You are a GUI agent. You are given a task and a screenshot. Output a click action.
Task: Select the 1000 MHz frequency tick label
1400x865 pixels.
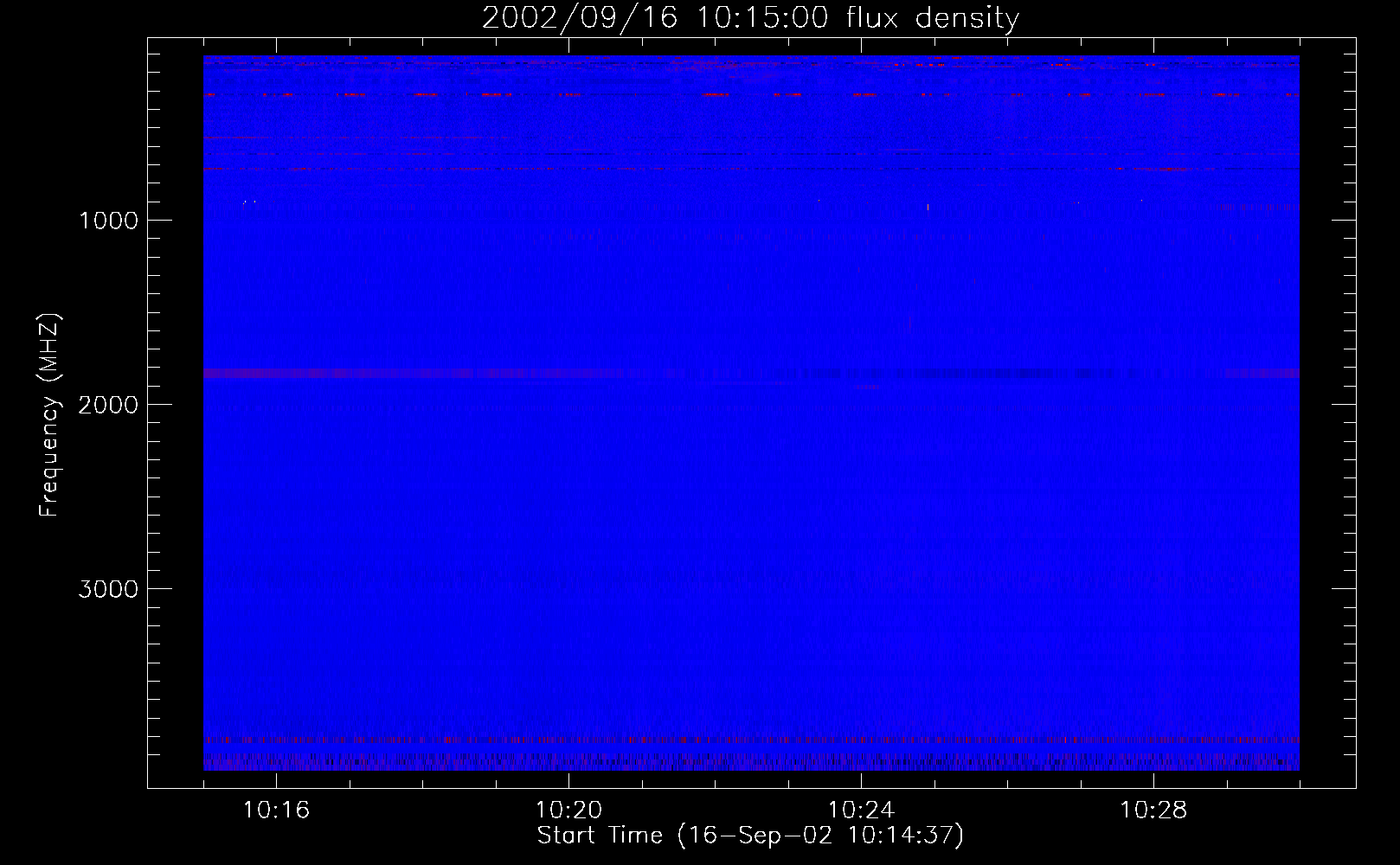coord(108,221)
